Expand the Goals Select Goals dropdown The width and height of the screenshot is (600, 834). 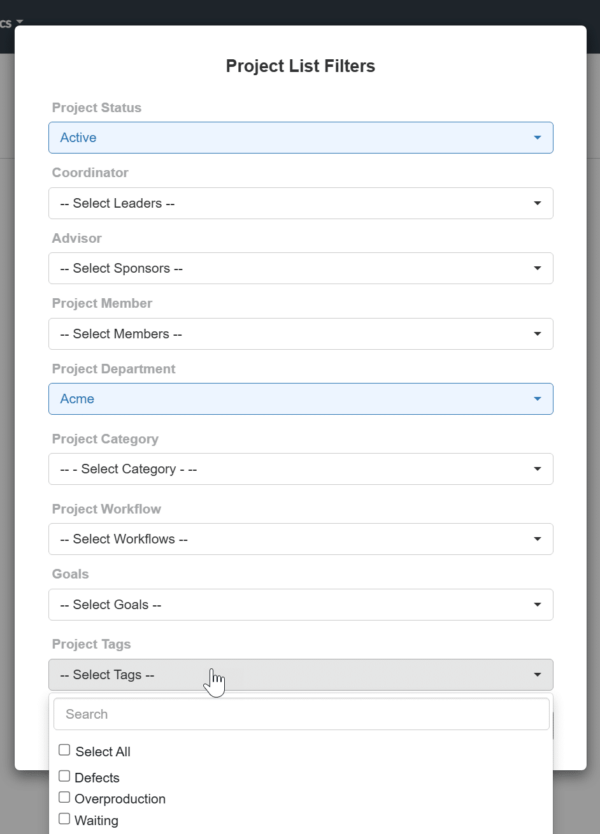(300, 605)
